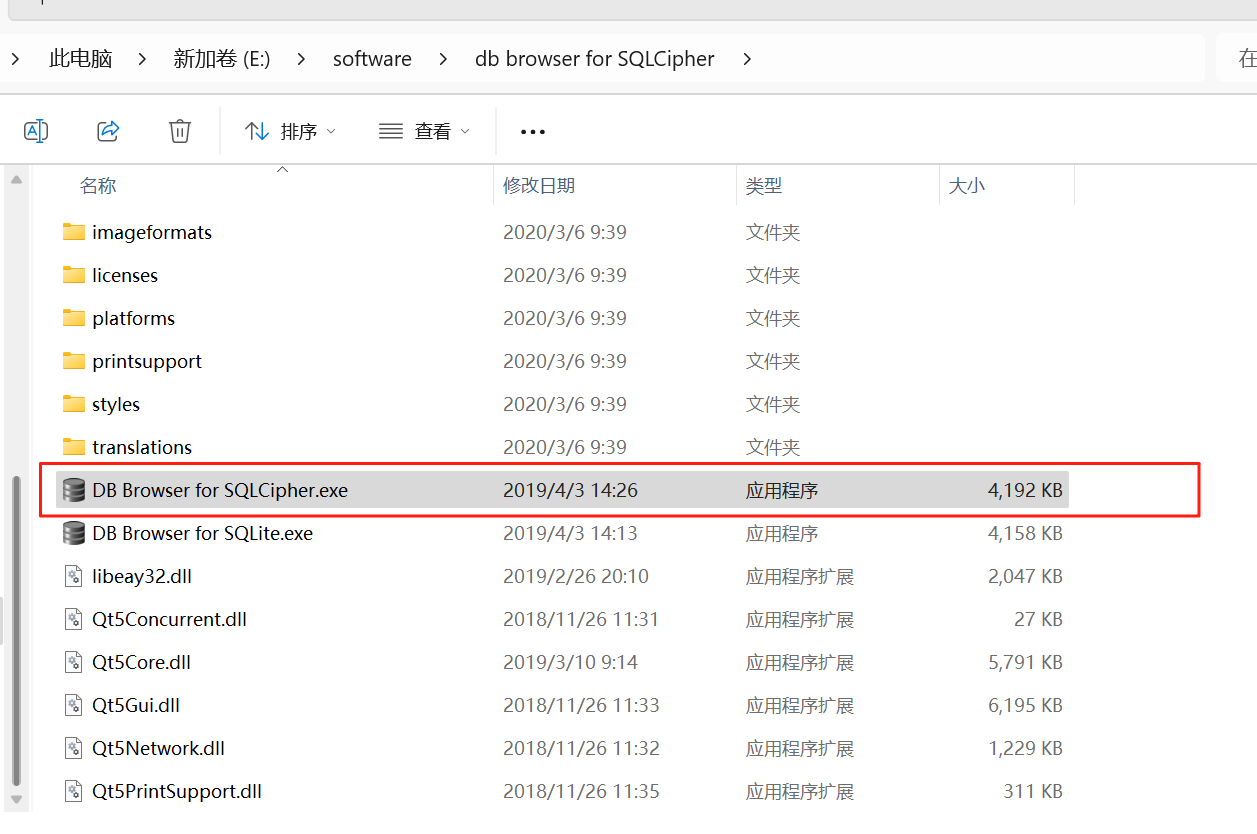The height and width of the screenshot is (834, 1257).
Task: Open the 查看 view dropdown
Action: pos(425,131)
